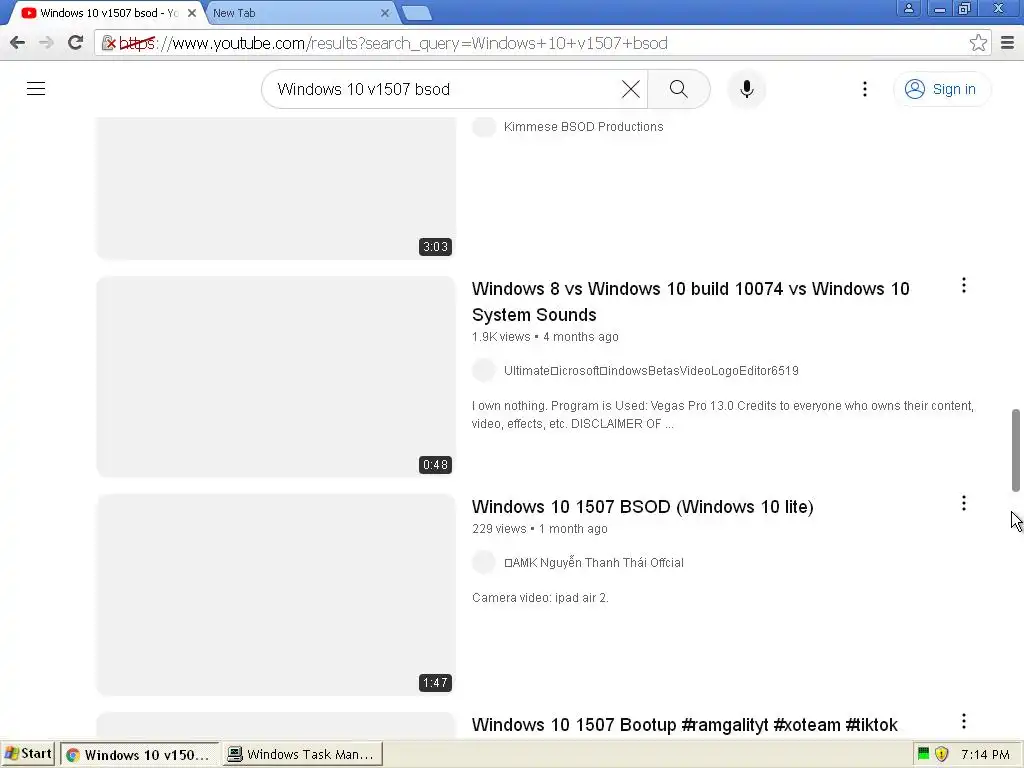This screenshot has width=1024, height=768.
Task: Close the Windows 10 v1507 bsod tab
Action: [x=192, y=13]
